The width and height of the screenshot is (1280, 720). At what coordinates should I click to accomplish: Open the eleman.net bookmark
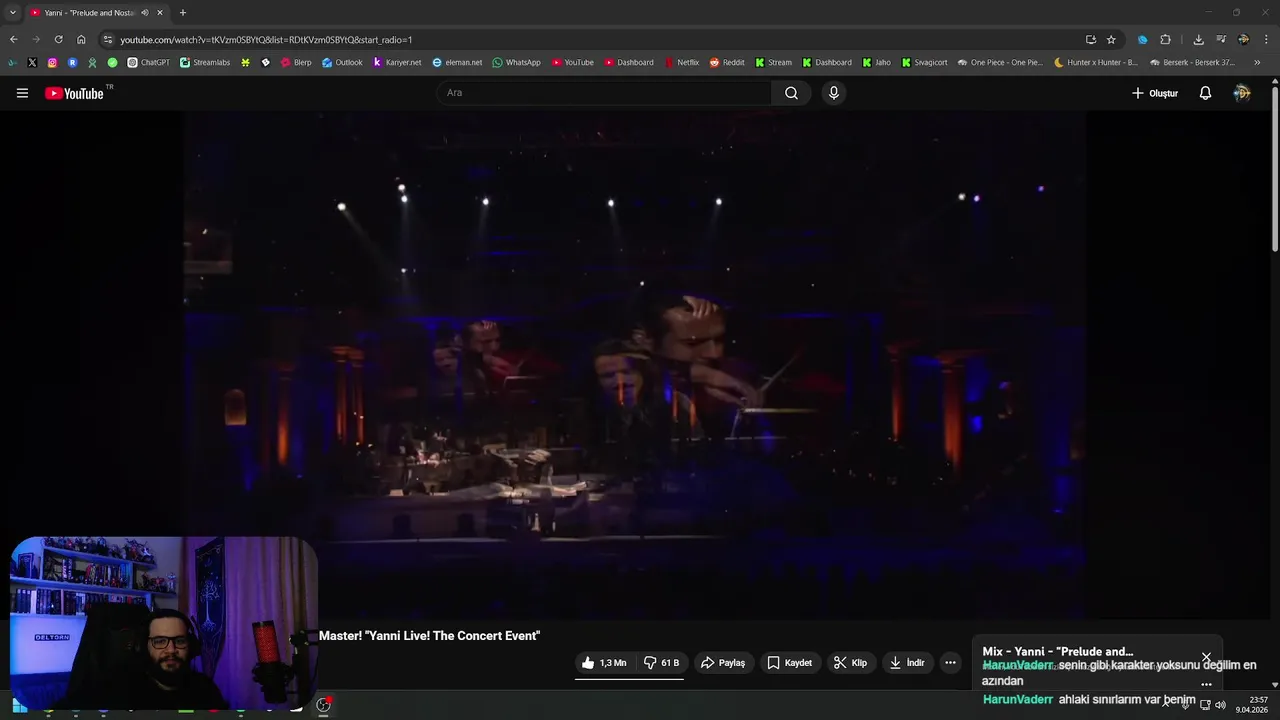click(x=457, y=62)
